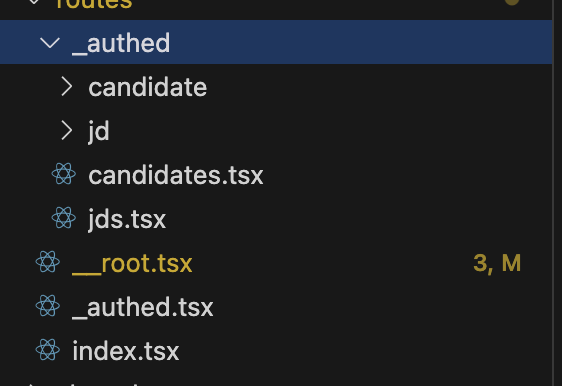The image size is (562, 386).
Task: Click the modified dot on routes folder
Action: pyautogui.click(x=512, y=2)
